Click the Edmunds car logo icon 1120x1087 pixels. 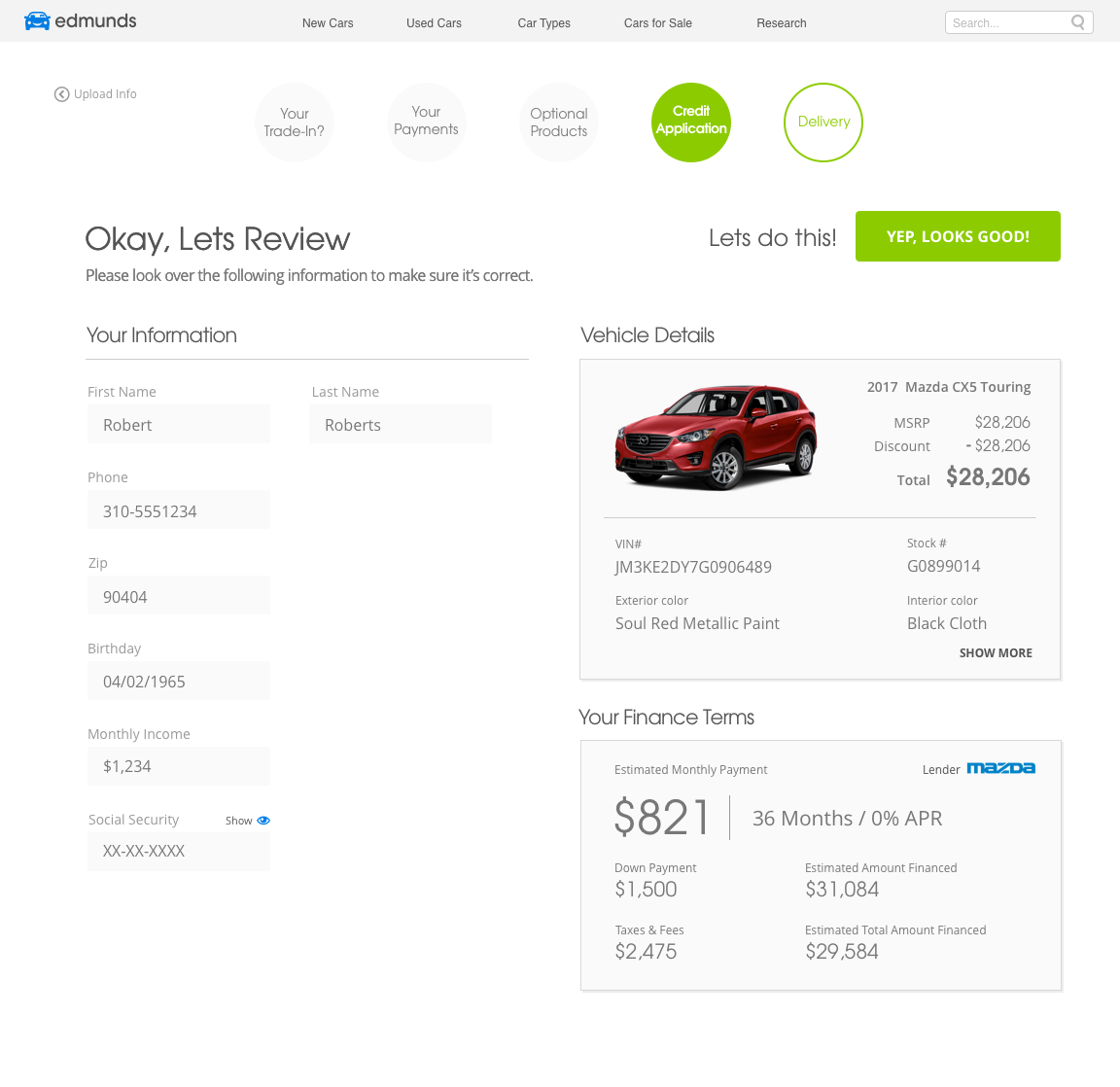(x=37, y=20)
